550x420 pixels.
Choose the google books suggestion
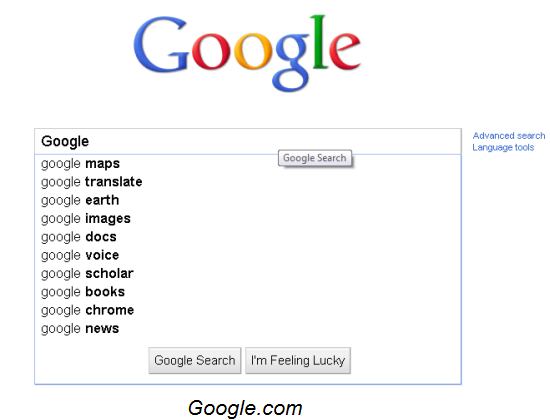coord(248,292)
